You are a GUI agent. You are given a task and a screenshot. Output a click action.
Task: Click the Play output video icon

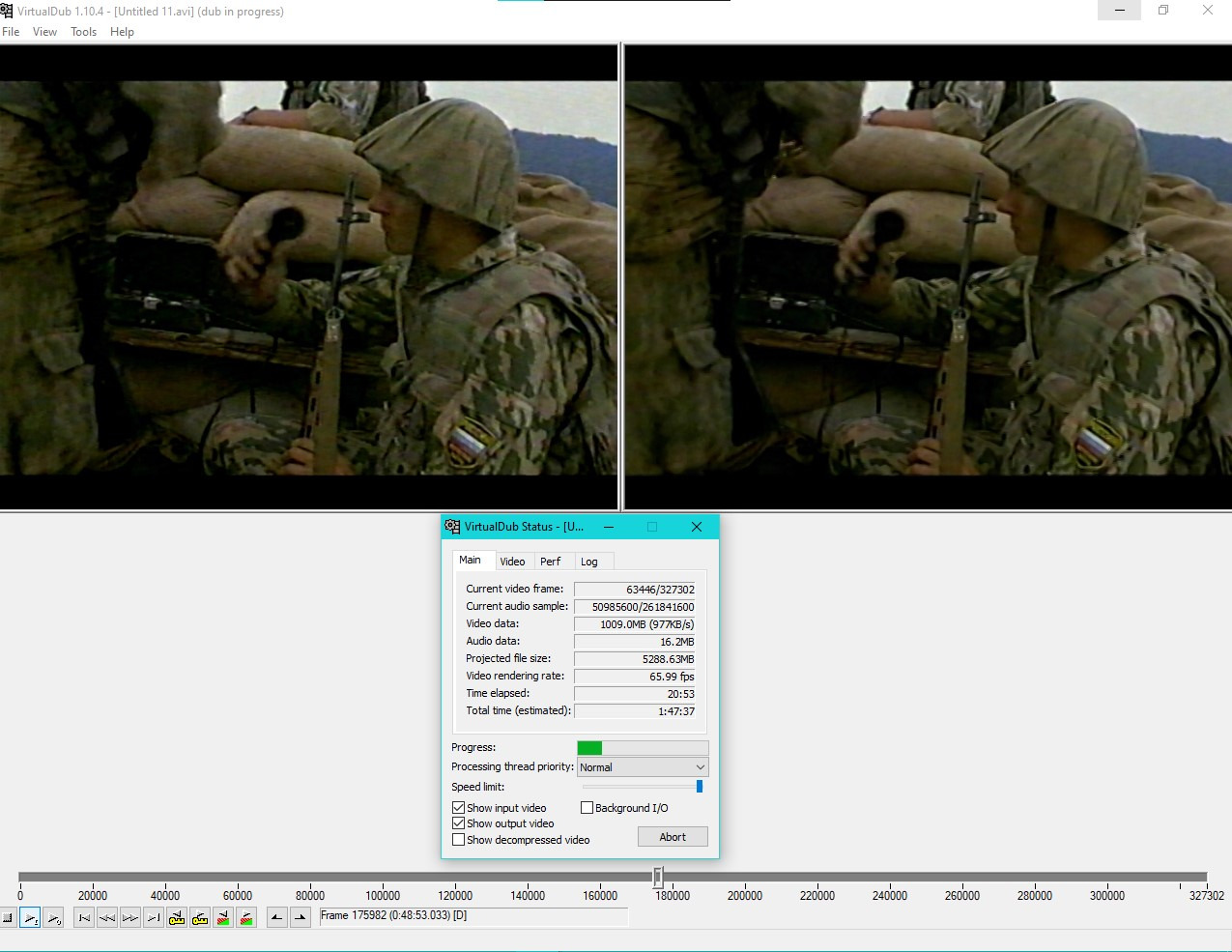tap(53, 917)
